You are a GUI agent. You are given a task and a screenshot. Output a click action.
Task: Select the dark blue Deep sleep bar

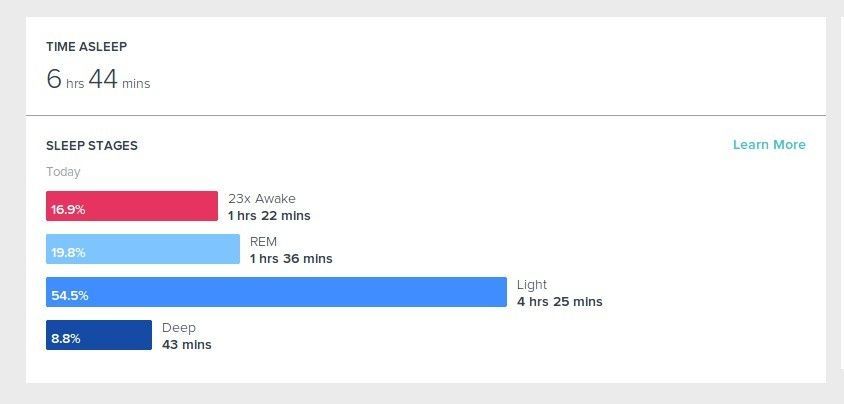coord(99,335)
